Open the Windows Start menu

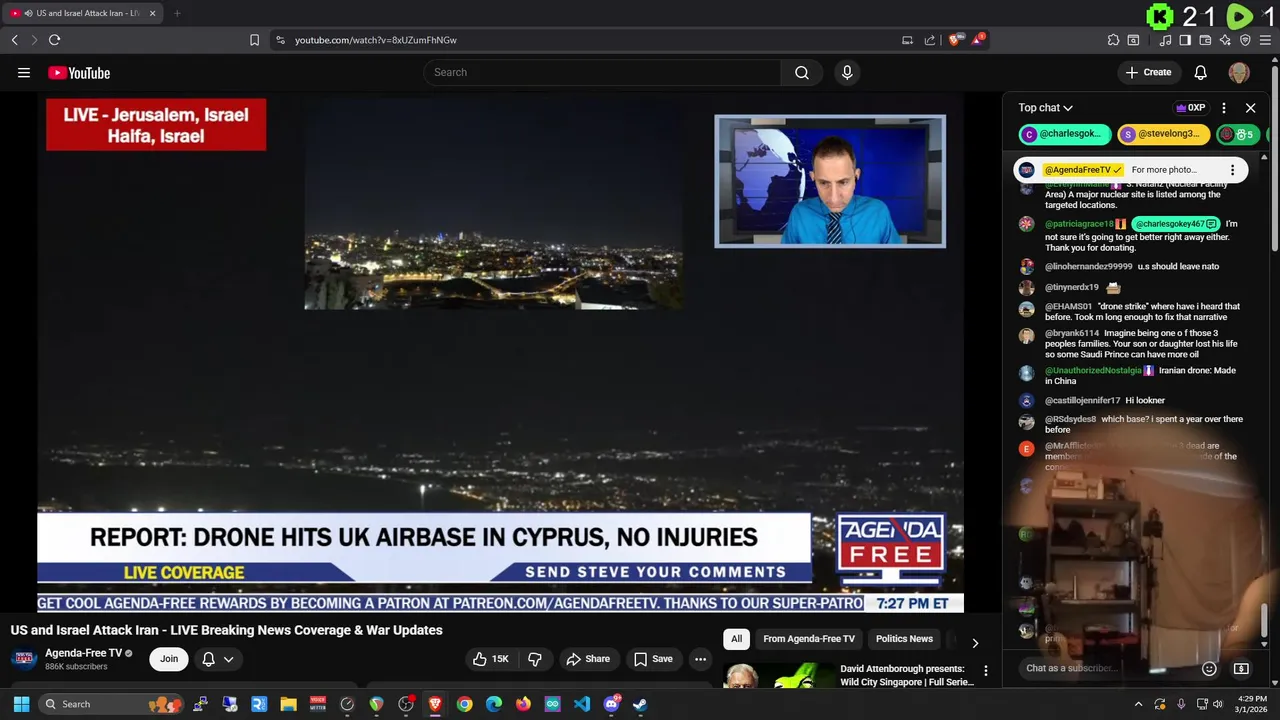click(21, 704)
